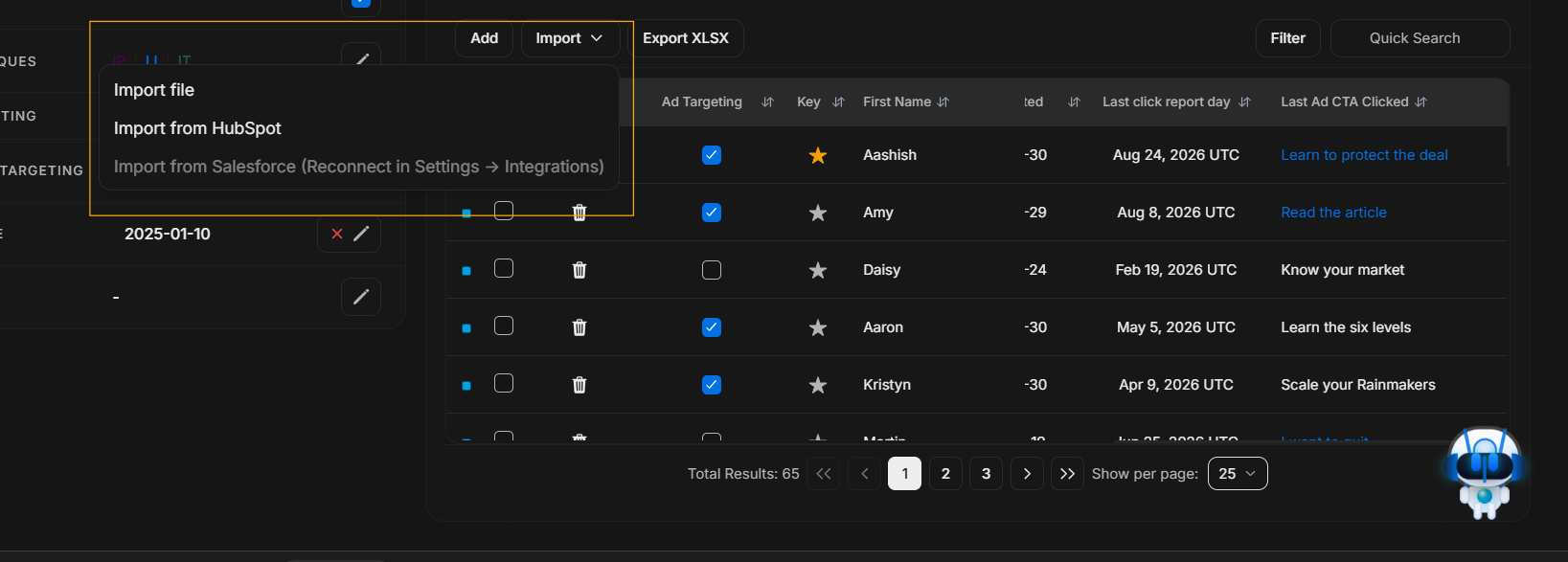Clear the 2025-01-10 date with red X

point(337,234)
